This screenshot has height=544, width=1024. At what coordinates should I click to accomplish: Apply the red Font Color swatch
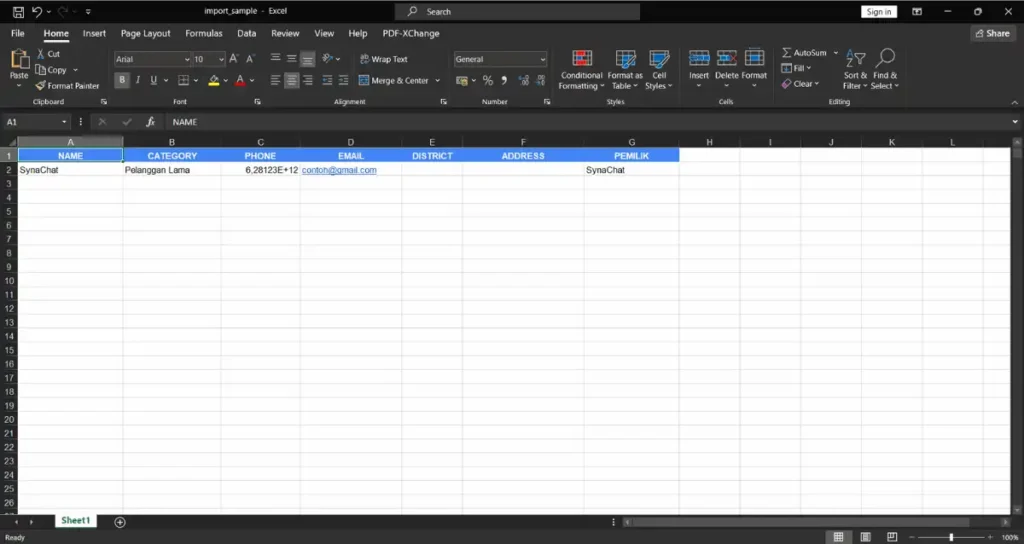(x=240, y=80)
